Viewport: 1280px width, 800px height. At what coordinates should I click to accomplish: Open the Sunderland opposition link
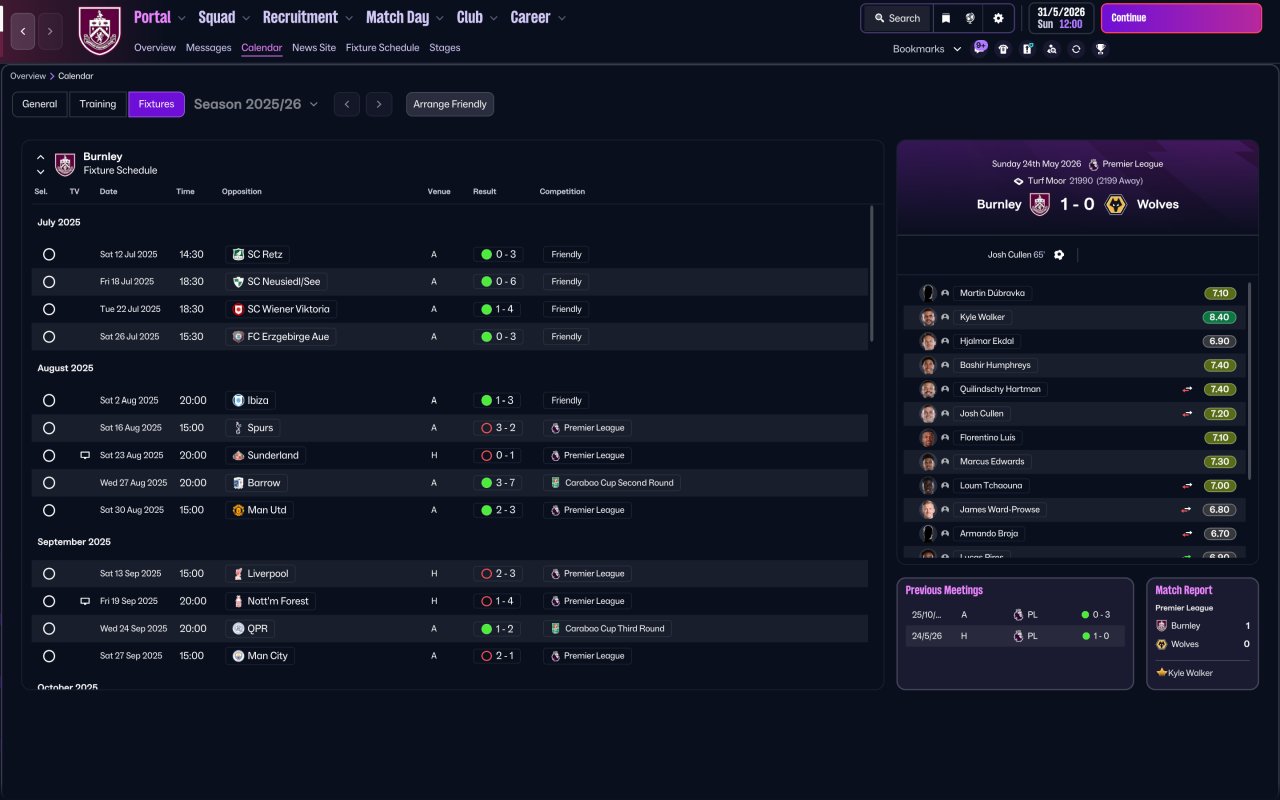click(x=264, y=455)
